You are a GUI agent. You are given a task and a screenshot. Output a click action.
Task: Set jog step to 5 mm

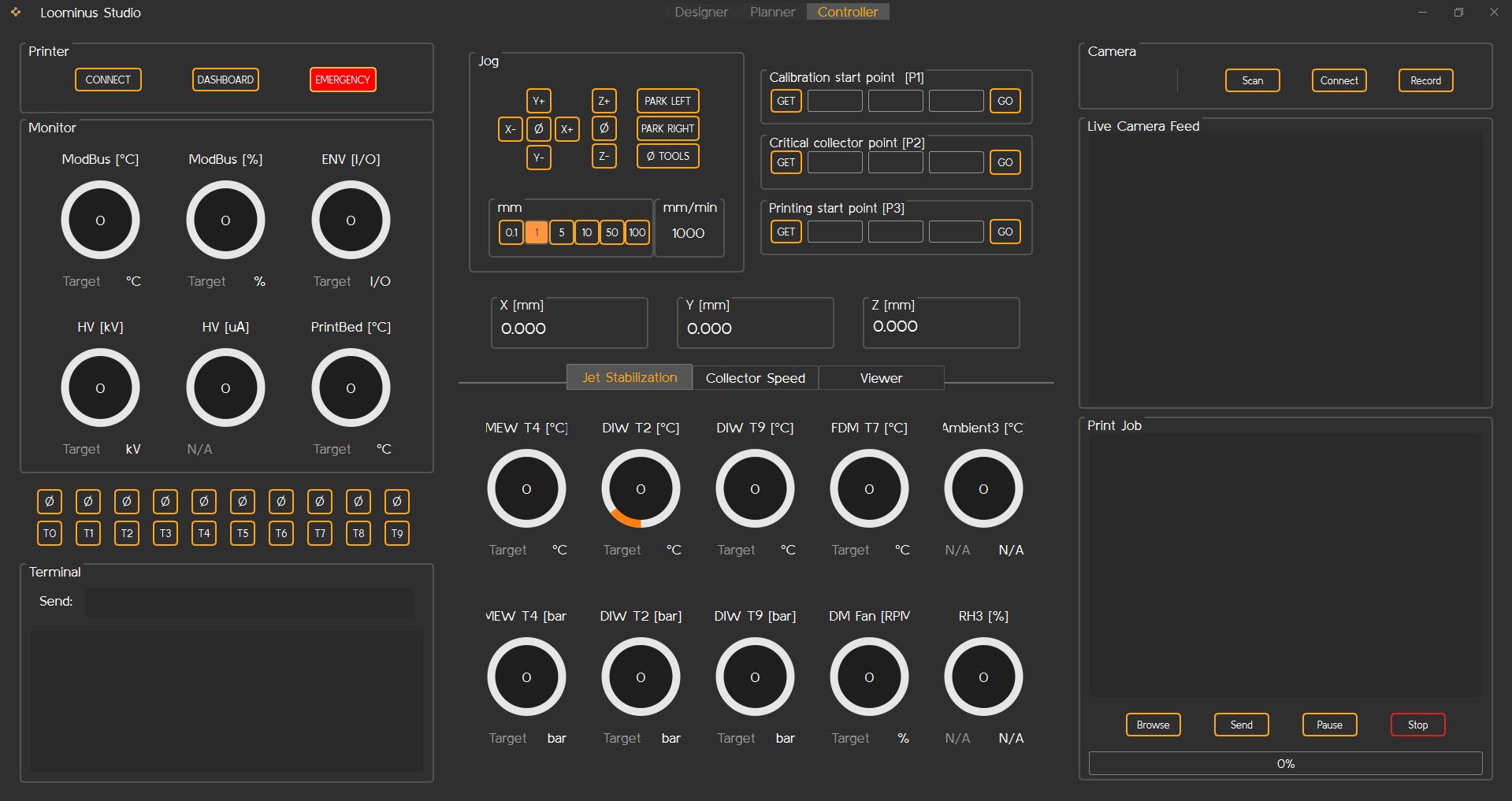[562, 232]
